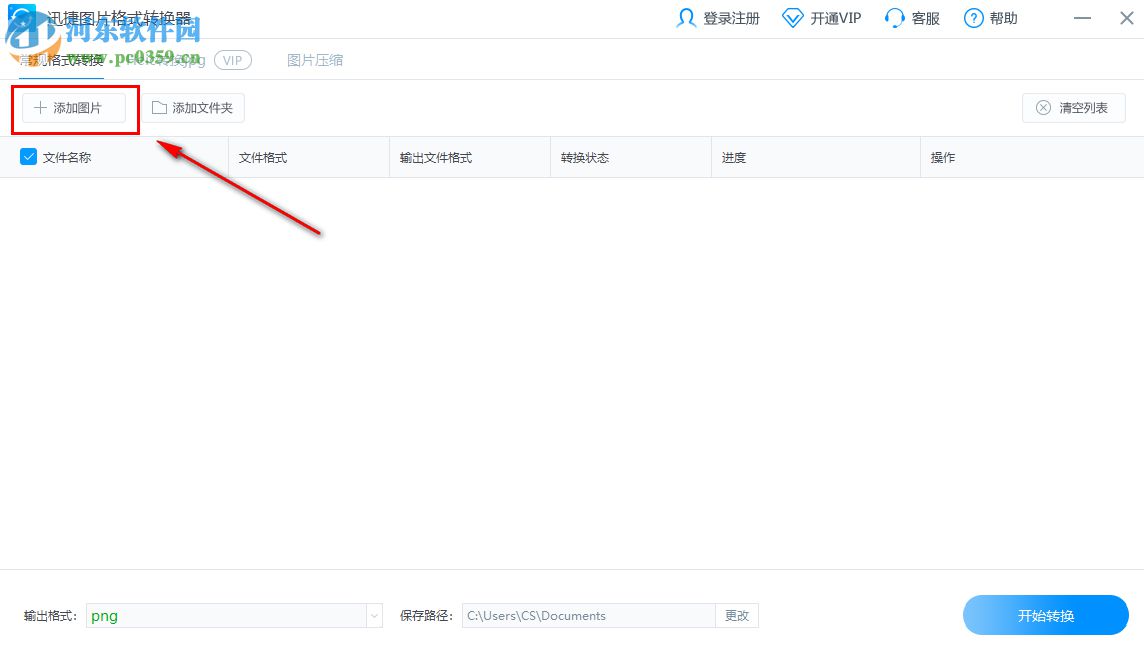Click the 帮助 help icon
Image resolution: width=1144 pixels, height=645 pixels.
pos(973,17)
